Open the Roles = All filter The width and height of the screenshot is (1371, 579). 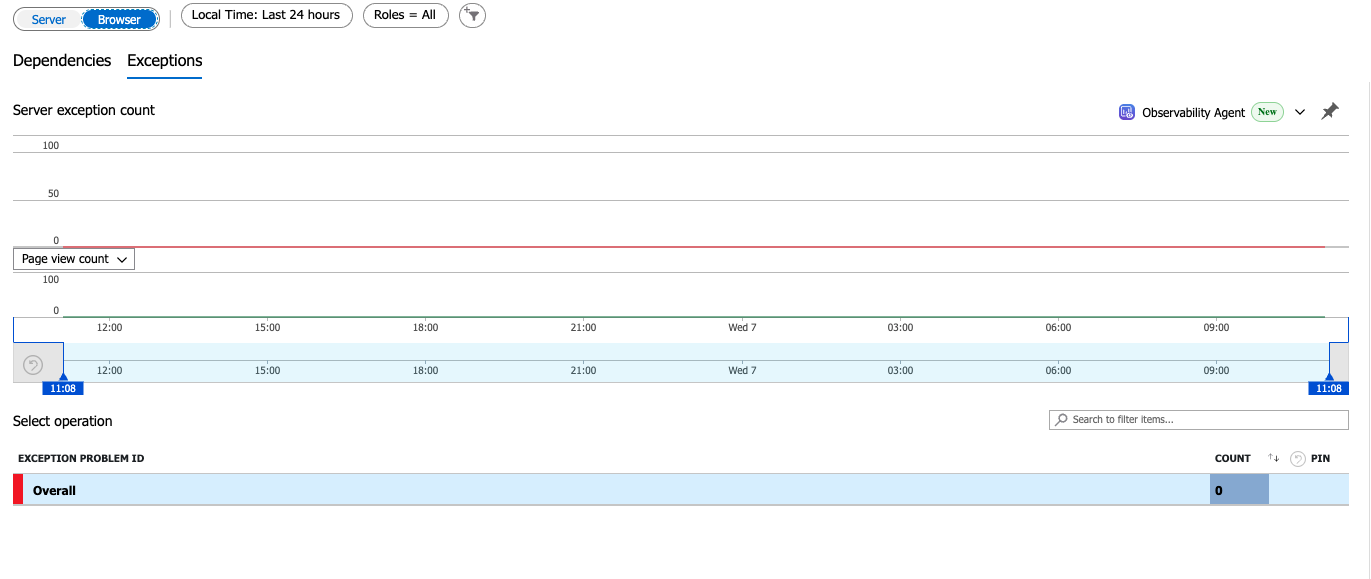[405, 15]
